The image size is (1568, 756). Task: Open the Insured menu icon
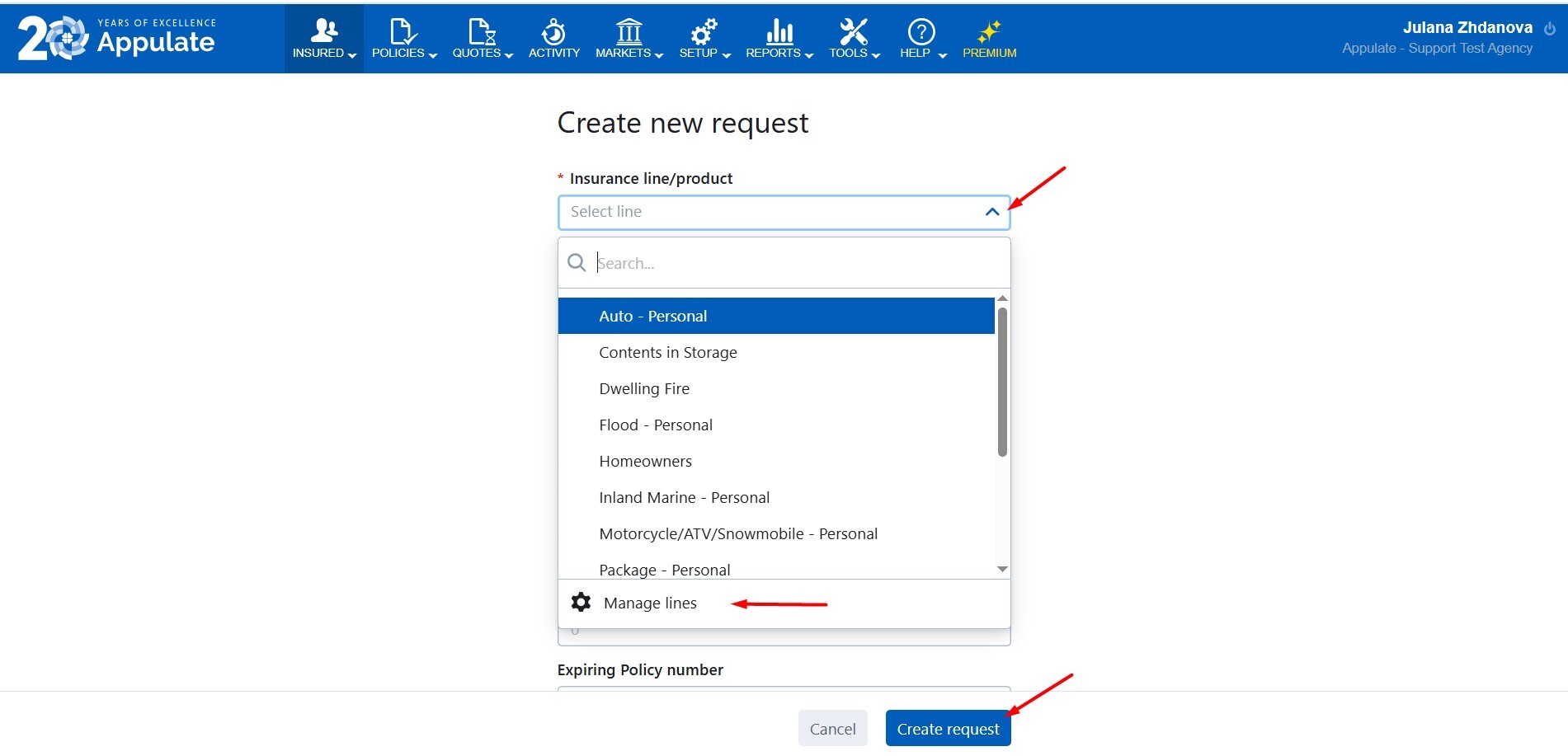(x=323, y=32)
